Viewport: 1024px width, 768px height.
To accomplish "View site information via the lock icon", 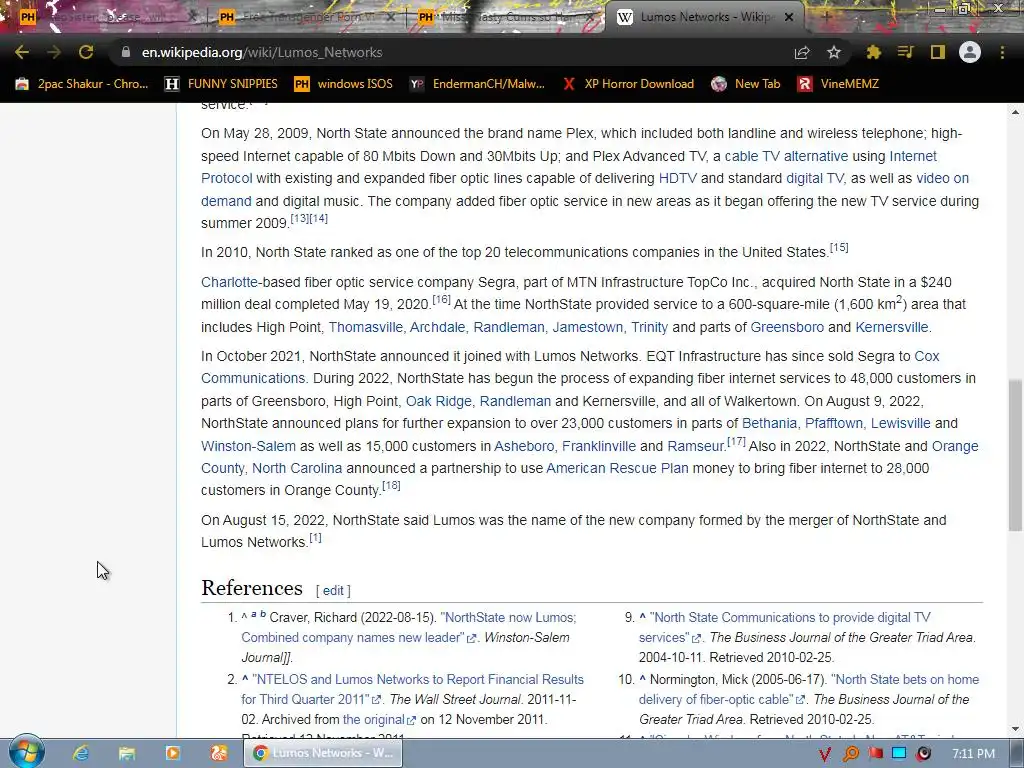I will [126, 52].
